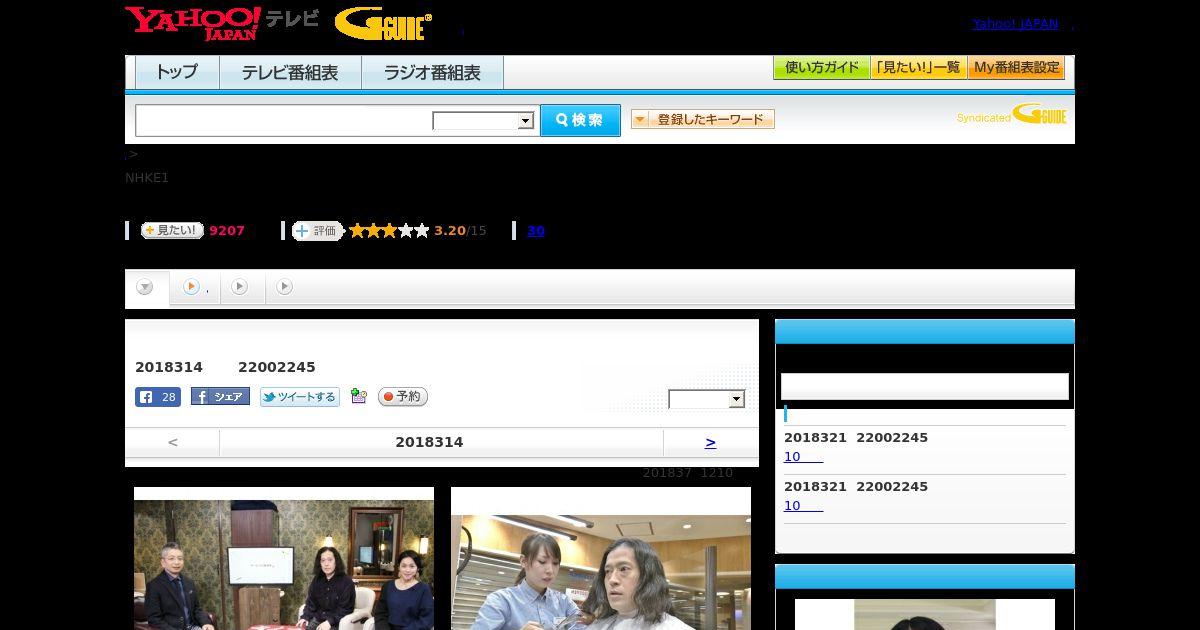Open the sidebar thumbnail under blue header

[925, 615]
